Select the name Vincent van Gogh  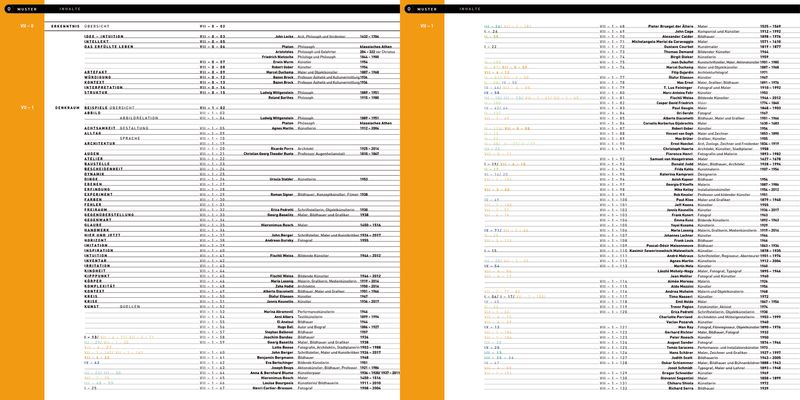(679, 133)
